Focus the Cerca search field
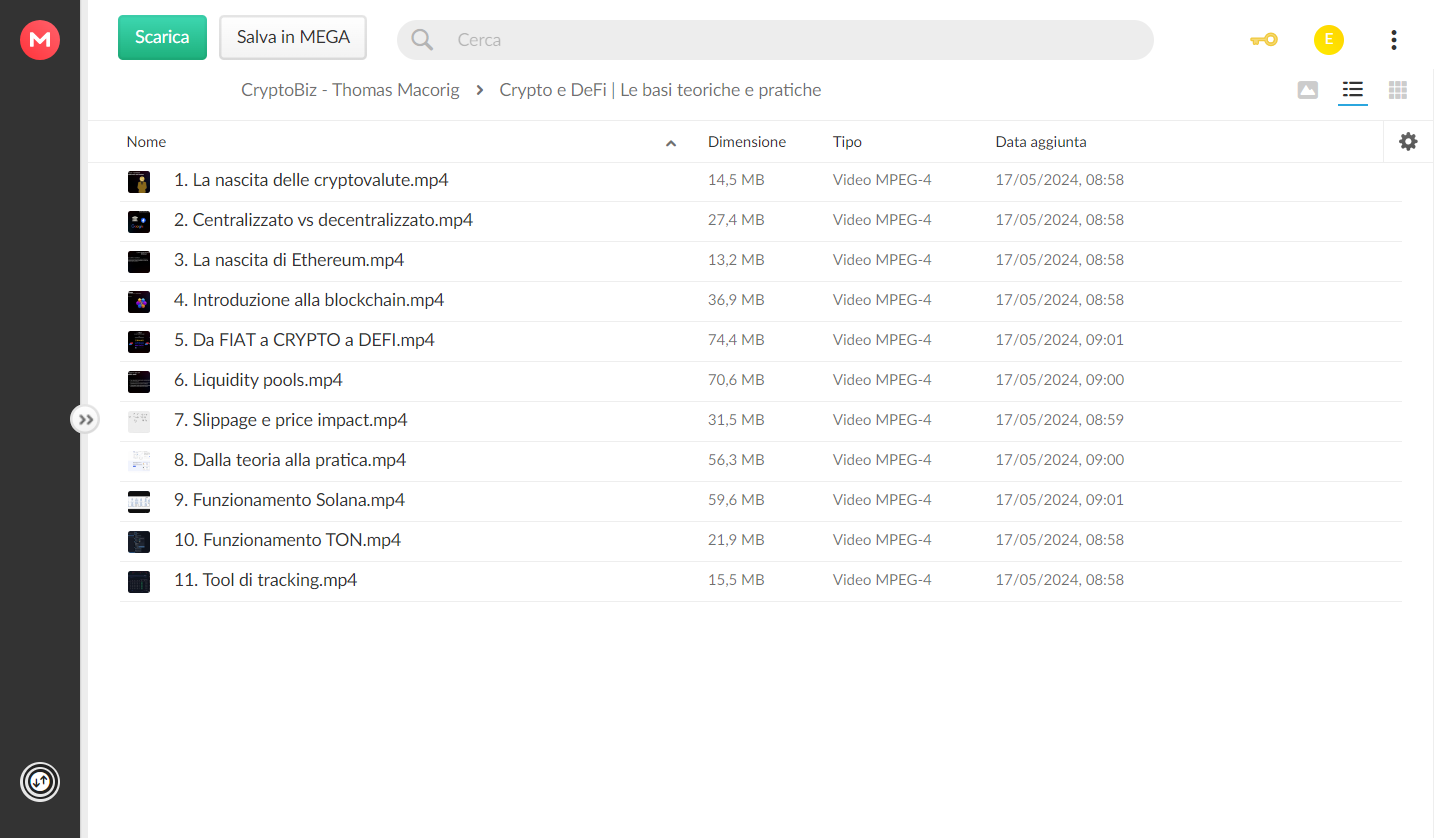The image size is (1434, 838). pos(775,40)
